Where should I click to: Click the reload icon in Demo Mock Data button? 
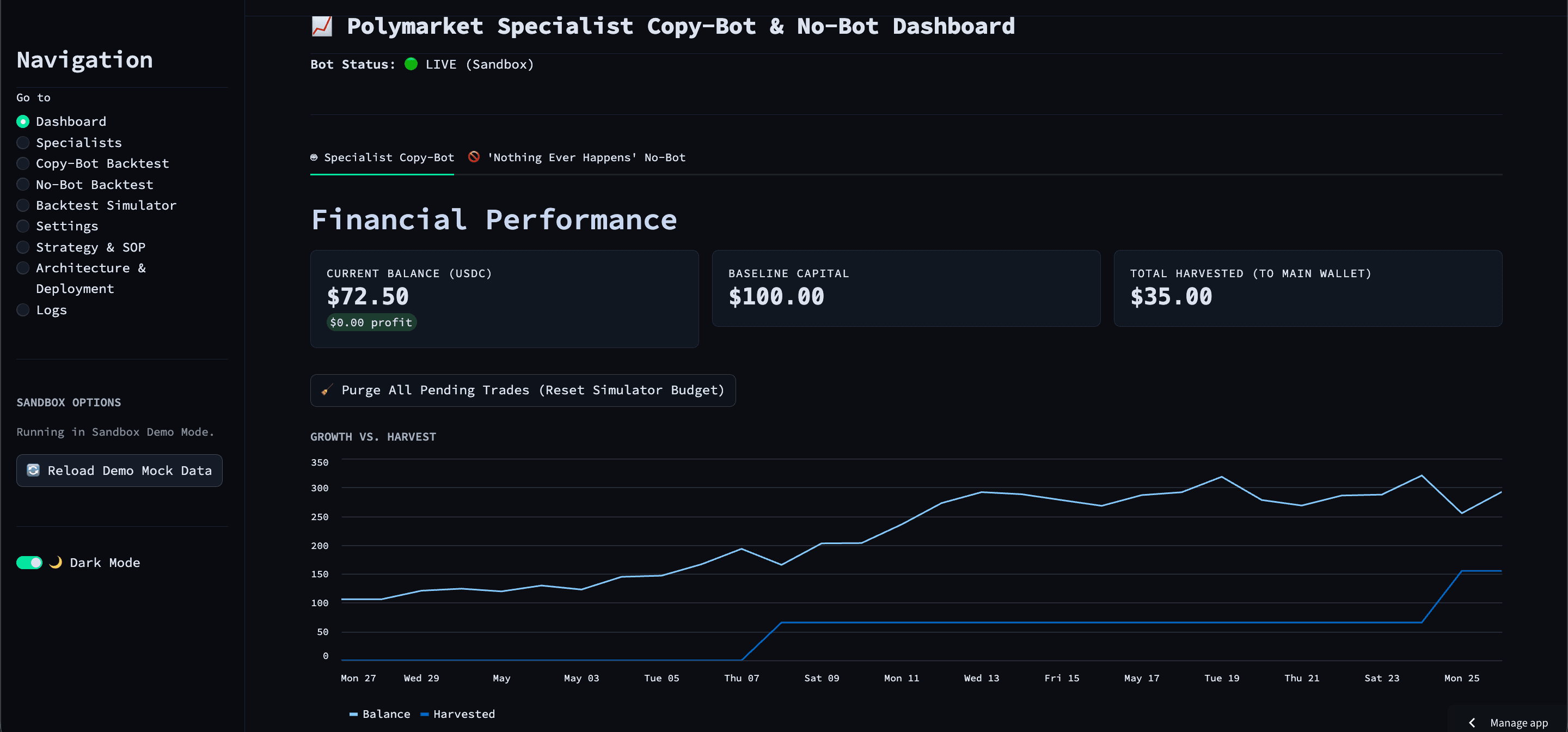coord(33,470)
